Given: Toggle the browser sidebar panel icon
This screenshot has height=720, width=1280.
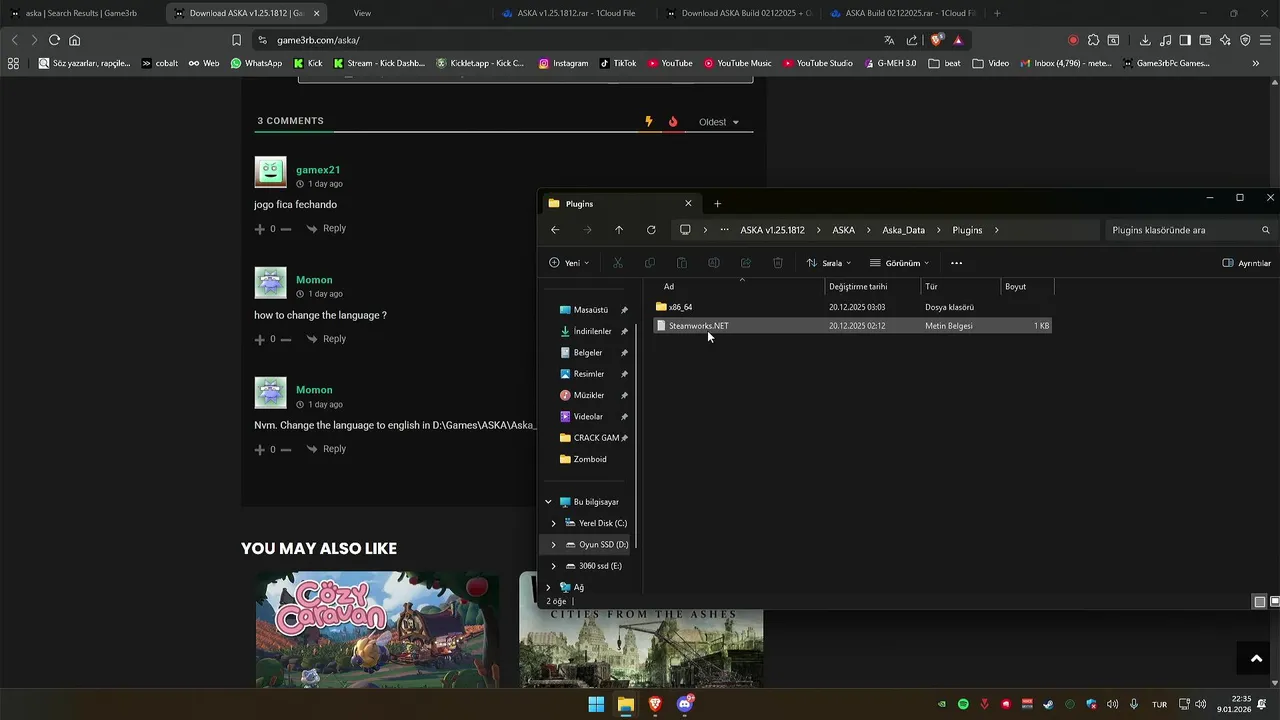Looking at the screenshot, I should 1185,40.
